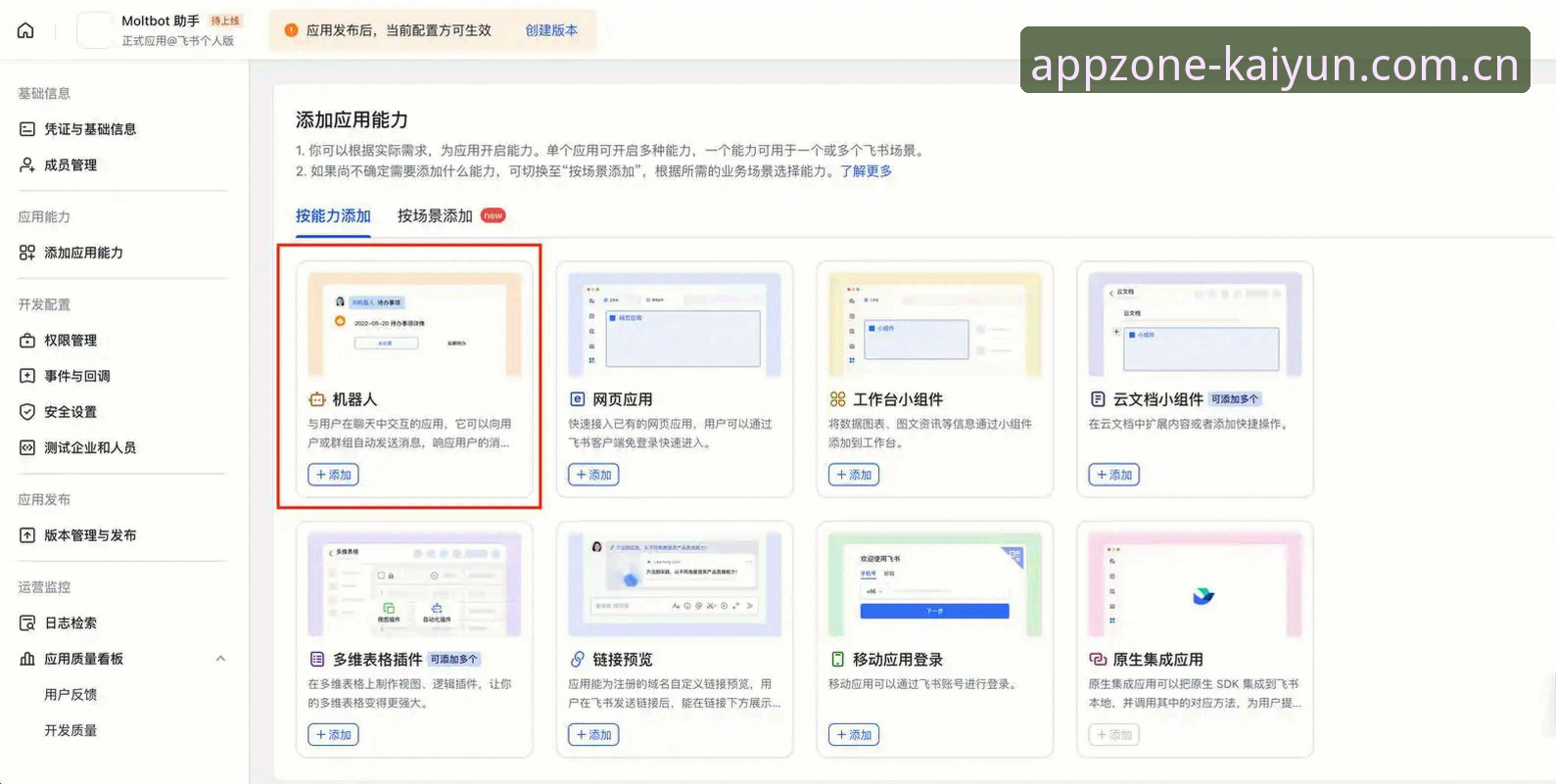The width and height of the screenshot is (1556, 784).
Task: Click the icon beside 多维表格插件 title
Action: (316, 660)
